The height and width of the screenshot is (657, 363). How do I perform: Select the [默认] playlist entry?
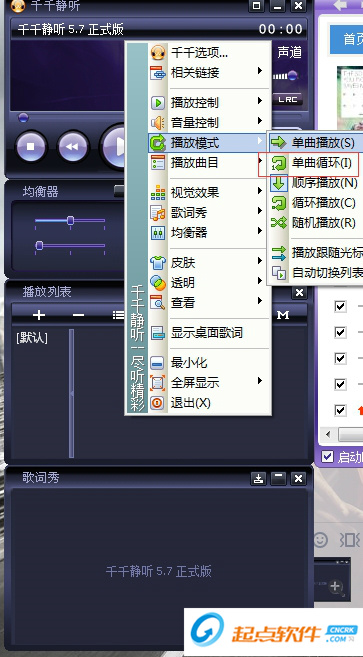pos(32,338)
